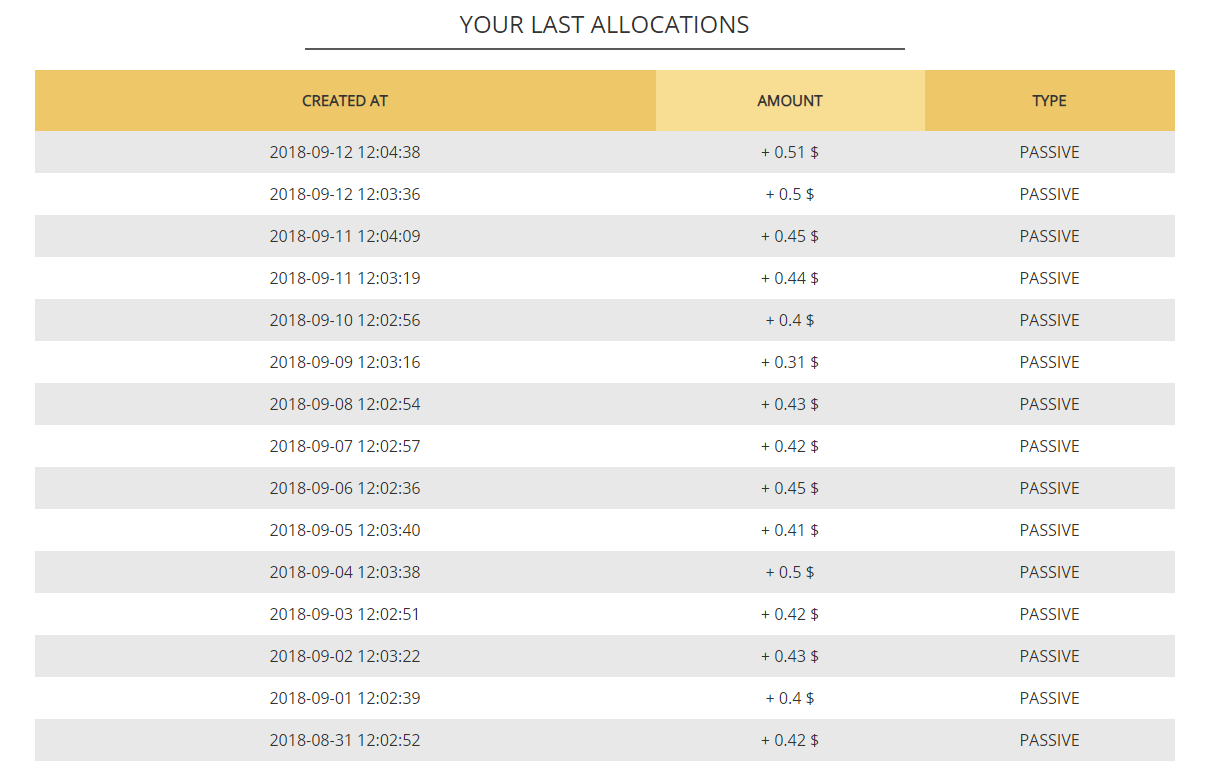
Task: Click PASSIVE type in the 2018-08-31 row
Action: 1049,741
